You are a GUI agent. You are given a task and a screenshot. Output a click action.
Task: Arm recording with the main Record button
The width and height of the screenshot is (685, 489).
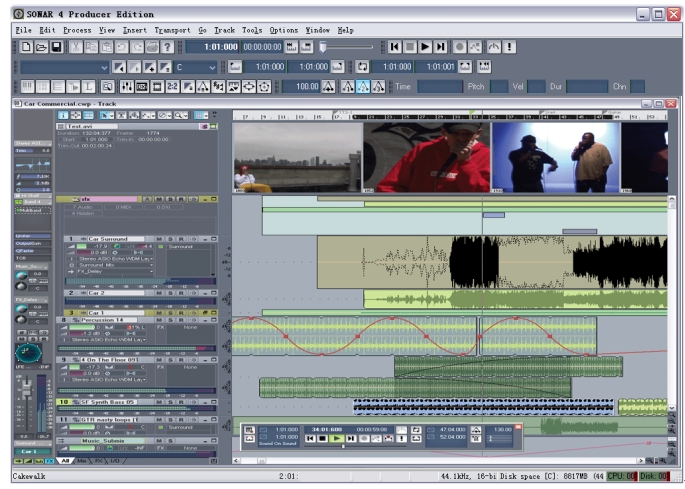click(x=459, y=47)
